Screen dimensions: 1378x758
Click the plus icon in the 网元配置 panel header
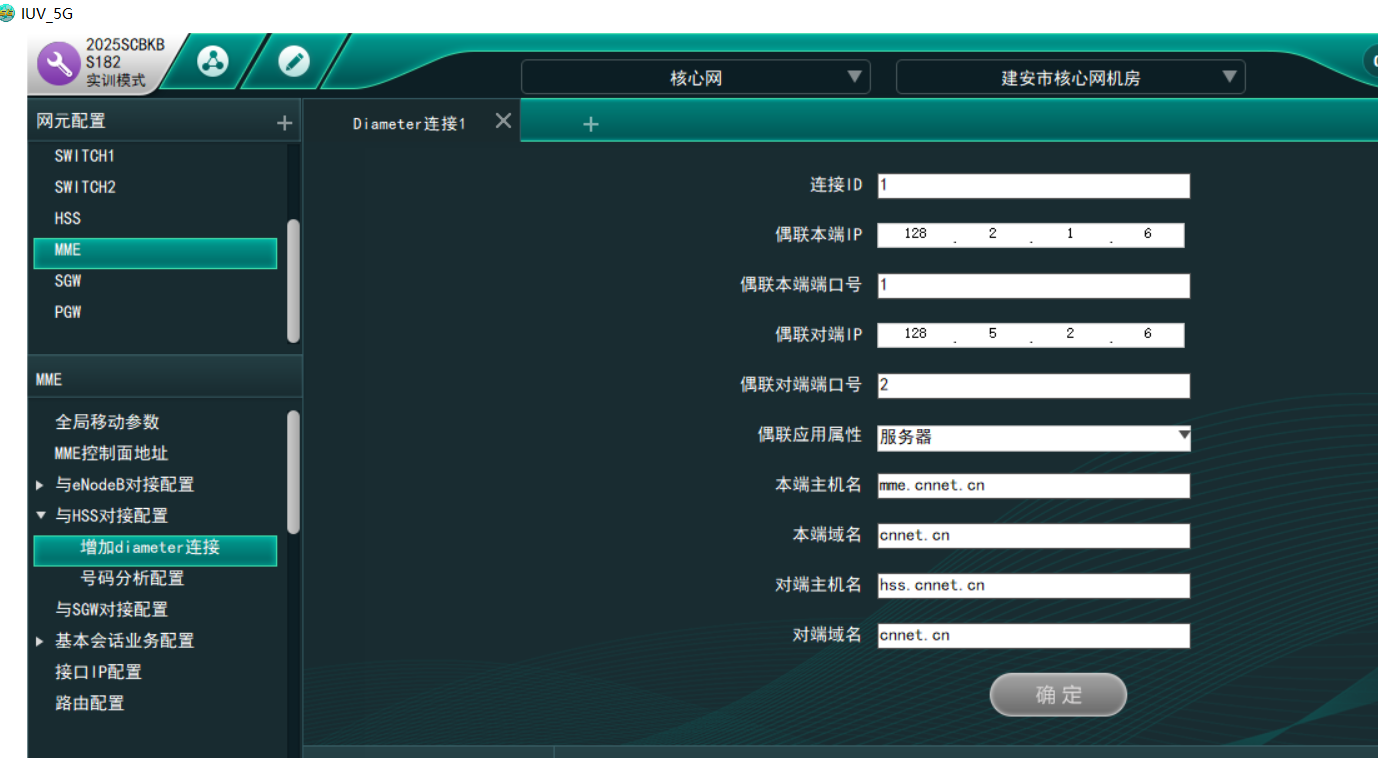point(284,120)
